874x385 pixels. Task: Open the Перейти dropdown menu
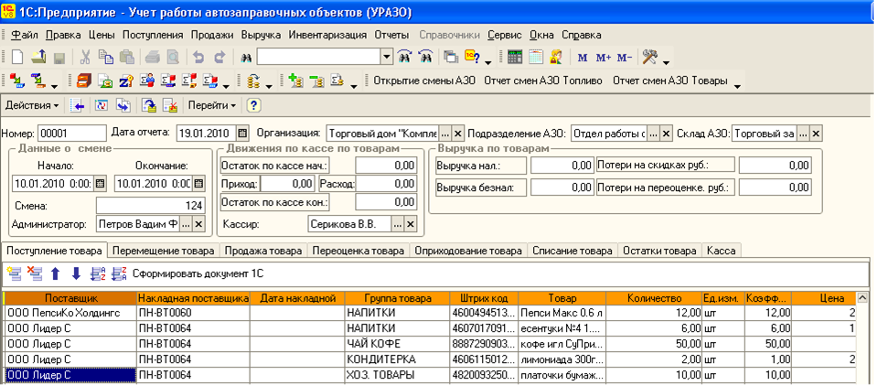point(211,105)
